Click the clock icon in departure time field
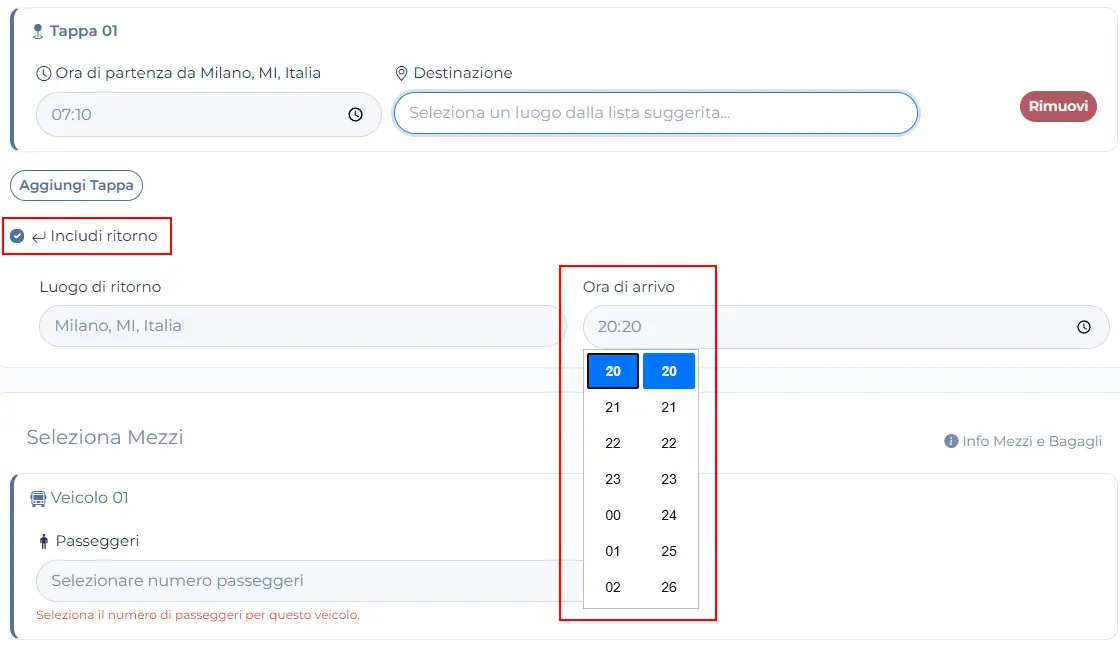This screenshot has height=651, width=1120. click(x=355, y=114)
